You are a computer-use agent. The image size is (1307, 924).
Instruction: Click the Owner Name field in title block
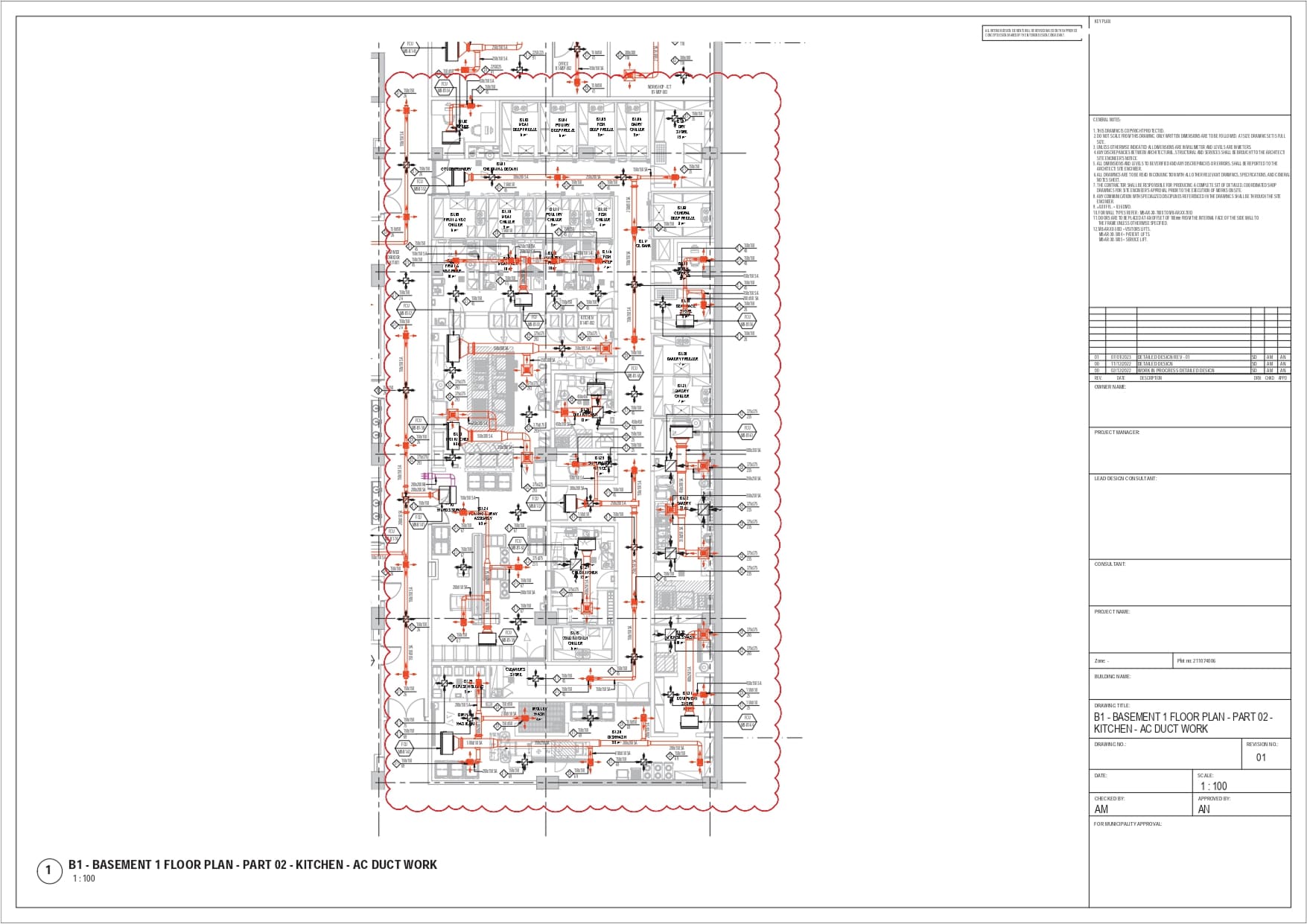1110,387
